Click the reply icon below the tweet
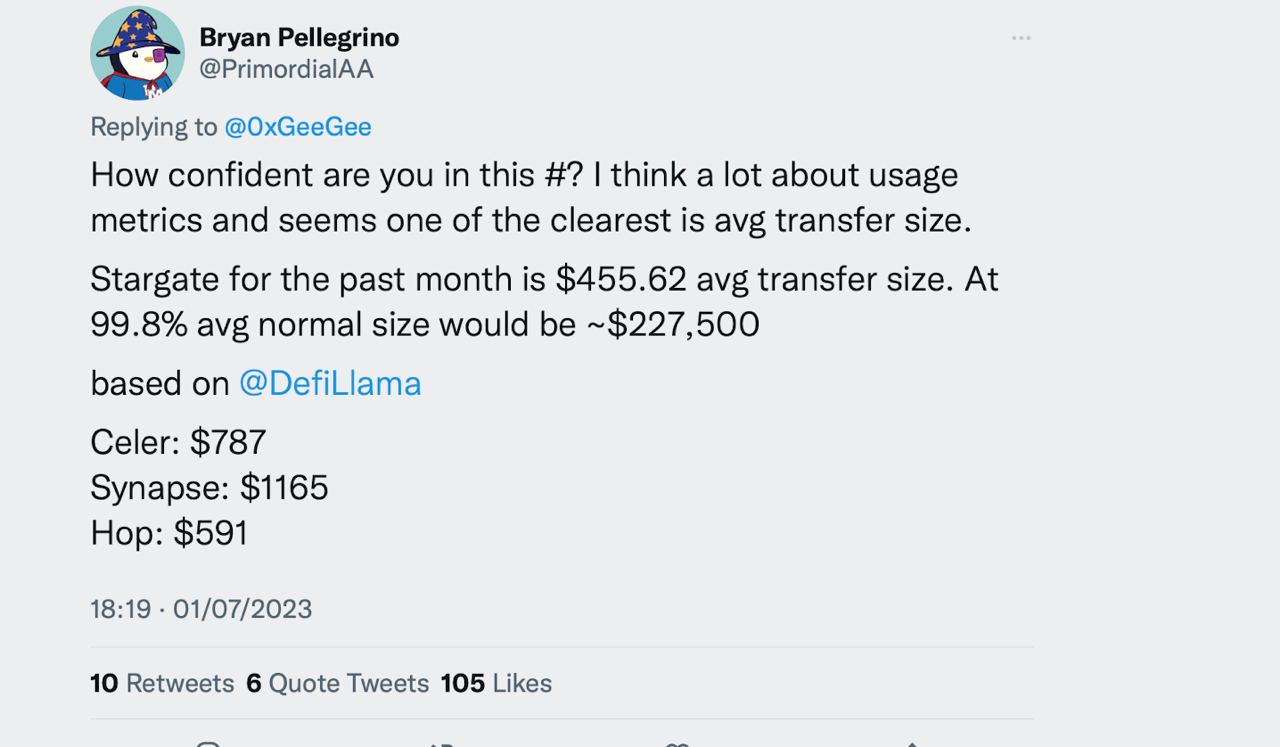The width and height of the screenshot is (1280, 747). coord(208,743)
